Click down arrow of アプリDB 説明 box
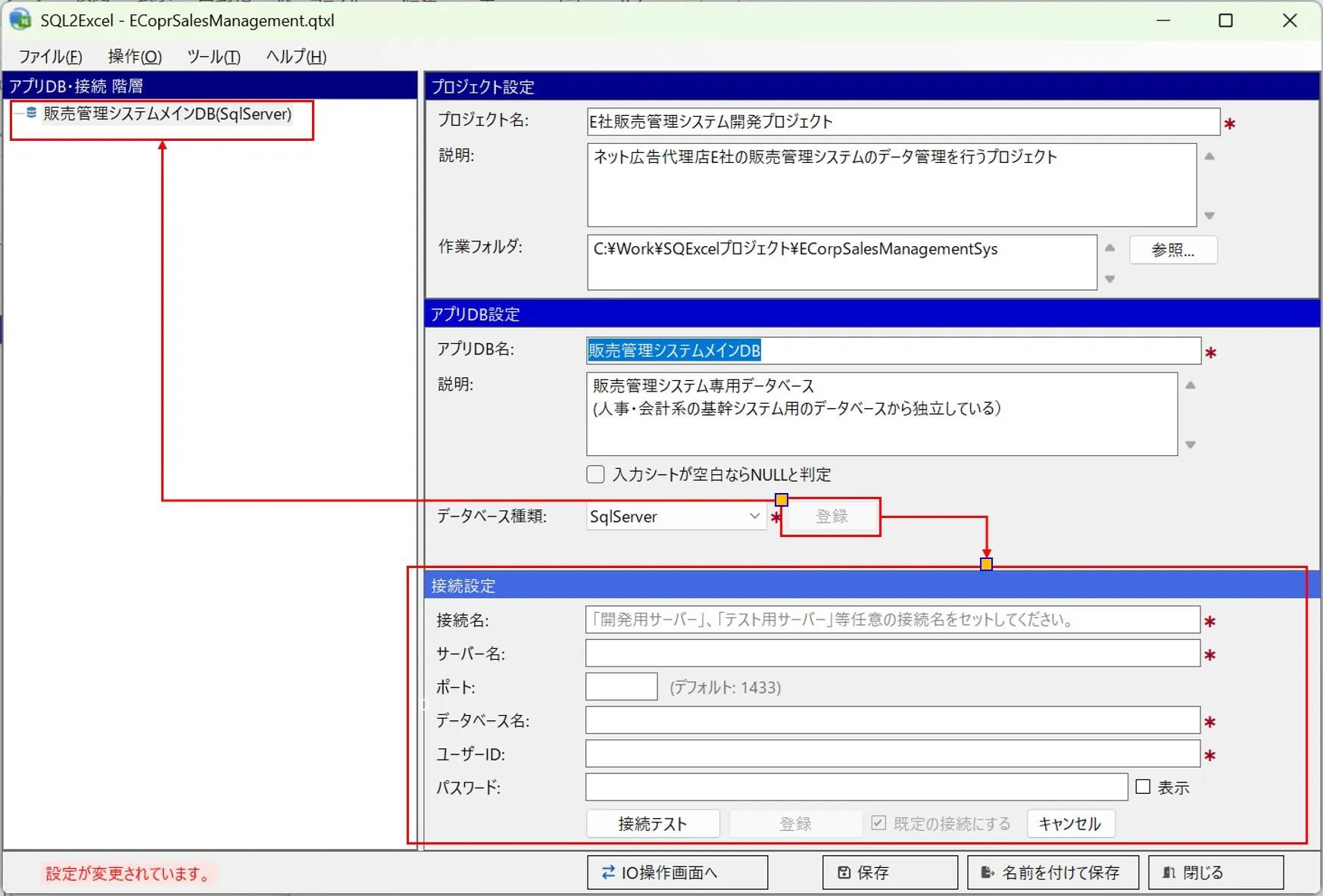Screen dimensions: 1323x896 (1190, 445)
